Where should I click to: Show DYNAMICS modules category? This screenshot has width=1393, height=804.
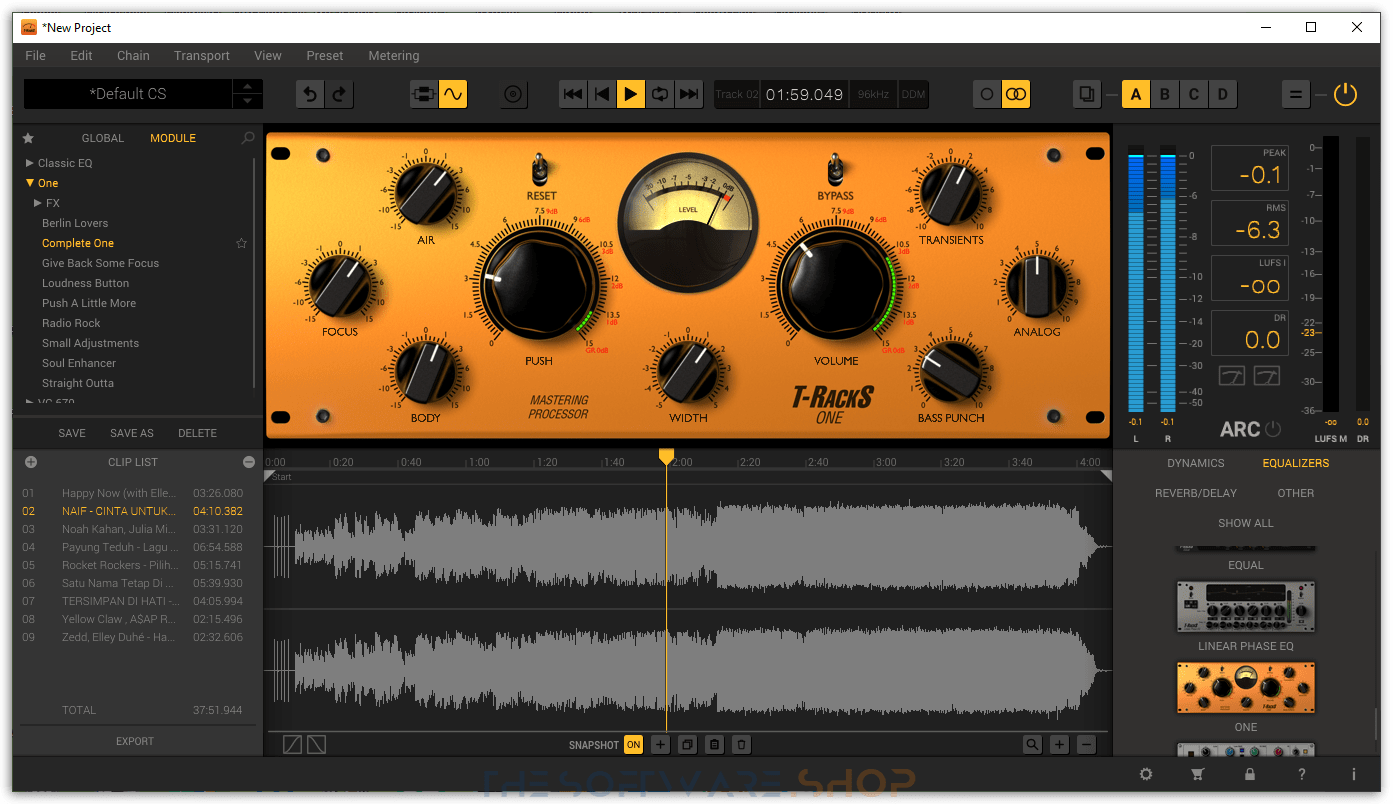[1196, 463]
